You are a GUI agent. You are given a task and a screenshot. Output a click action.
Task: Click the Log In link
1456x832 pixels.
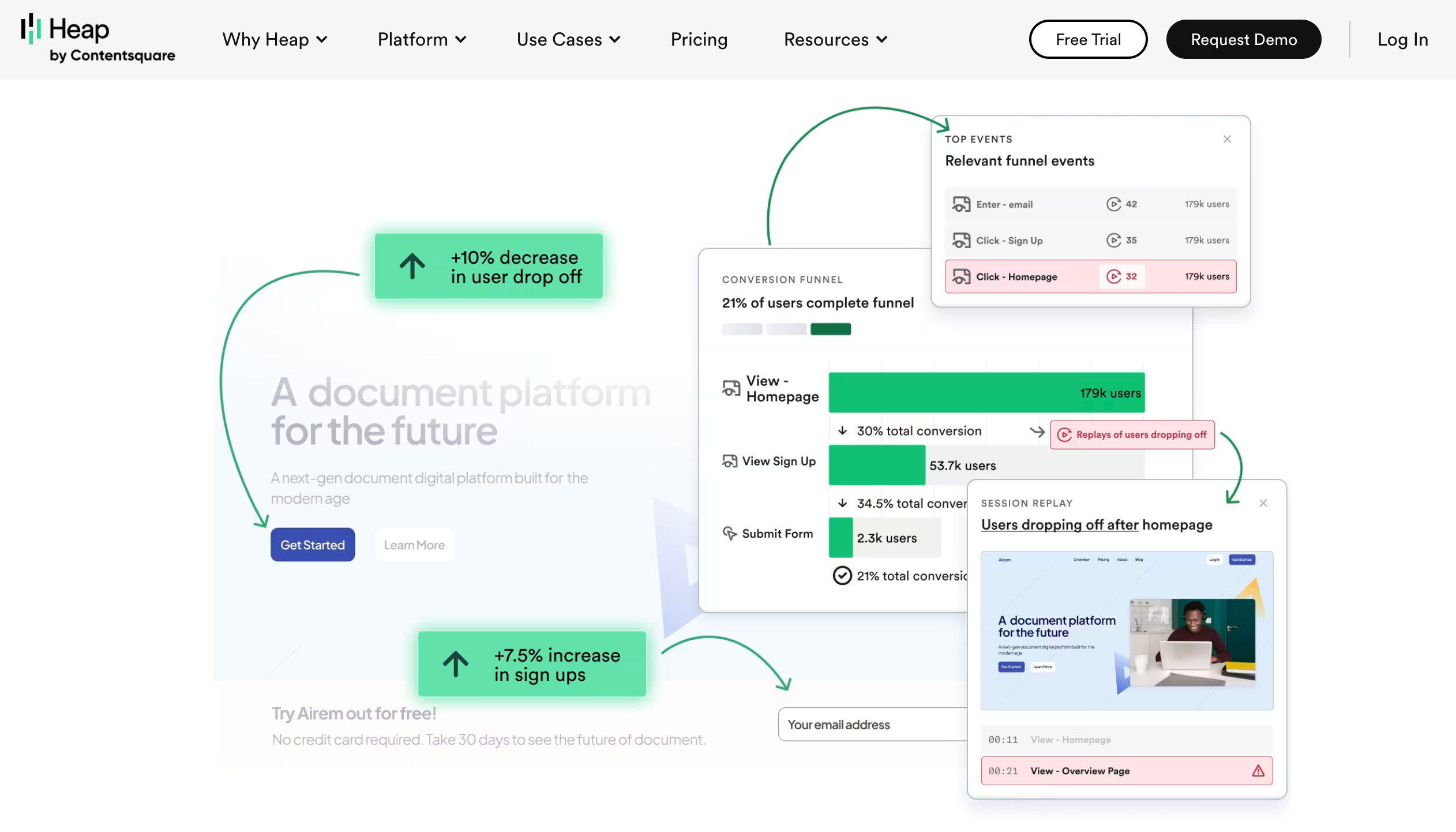[1402, 39]
